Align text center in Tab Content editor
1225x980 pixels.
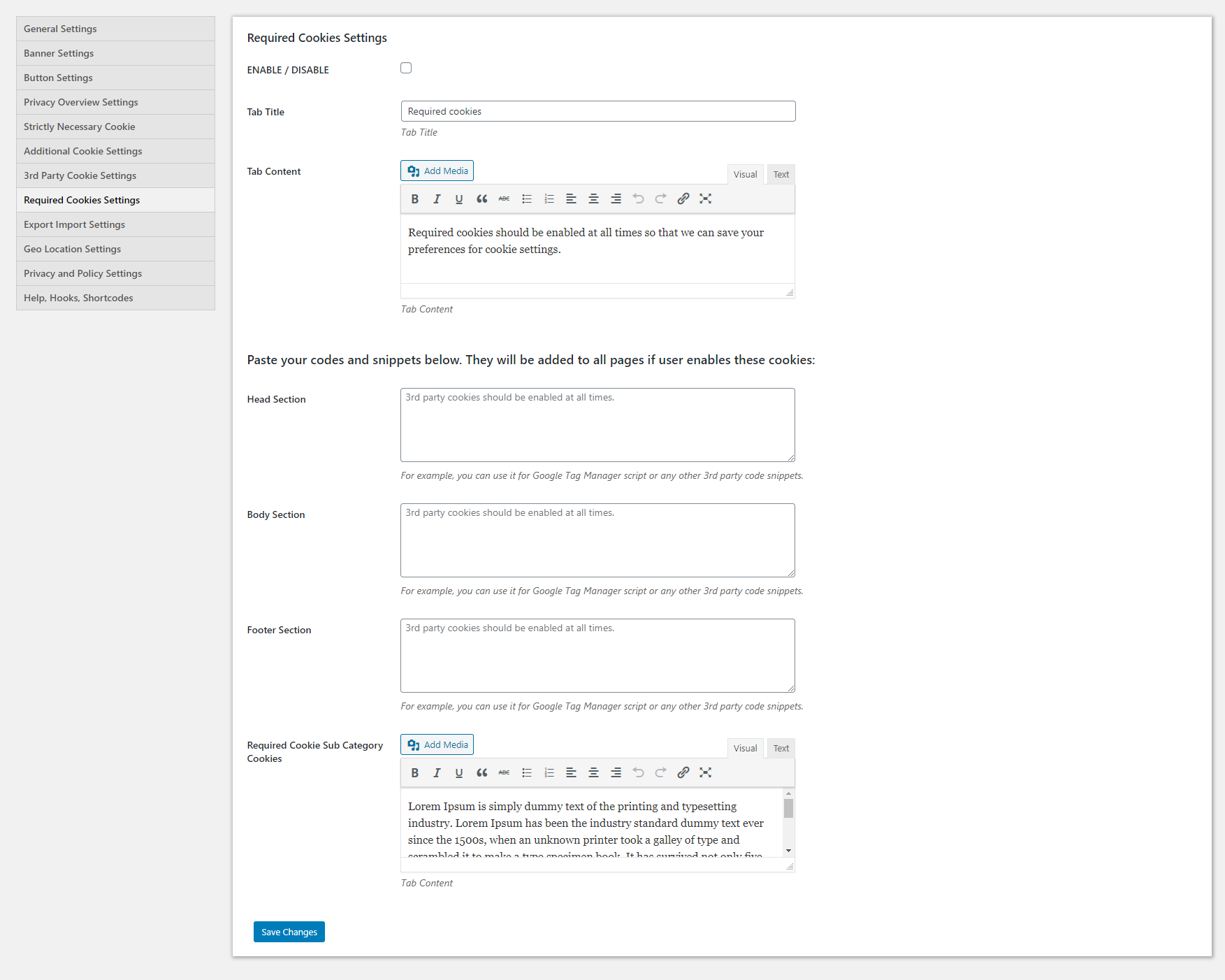(593, 199)
